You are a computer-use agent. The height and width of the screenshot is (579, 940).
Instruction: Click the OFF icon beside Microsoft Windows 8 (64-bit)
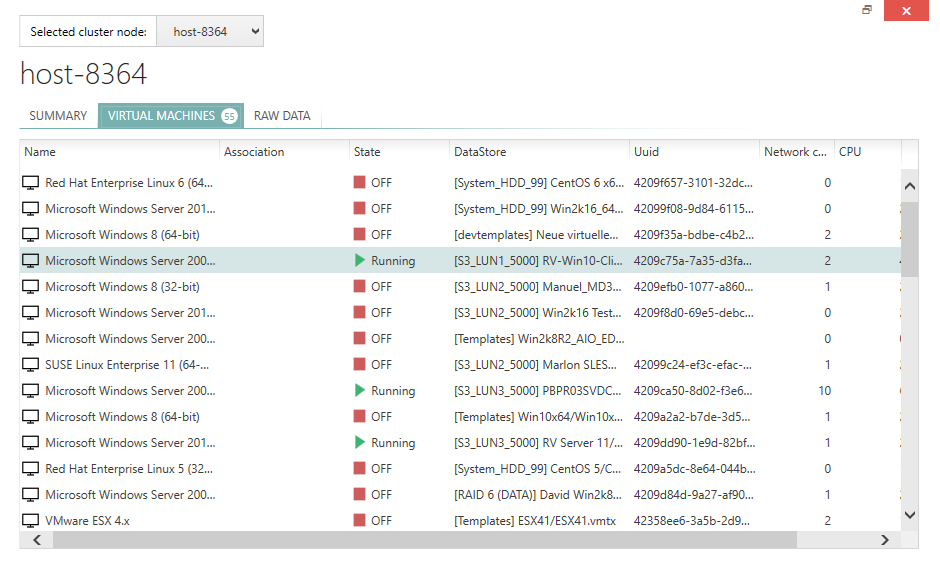tap(357, 234)
